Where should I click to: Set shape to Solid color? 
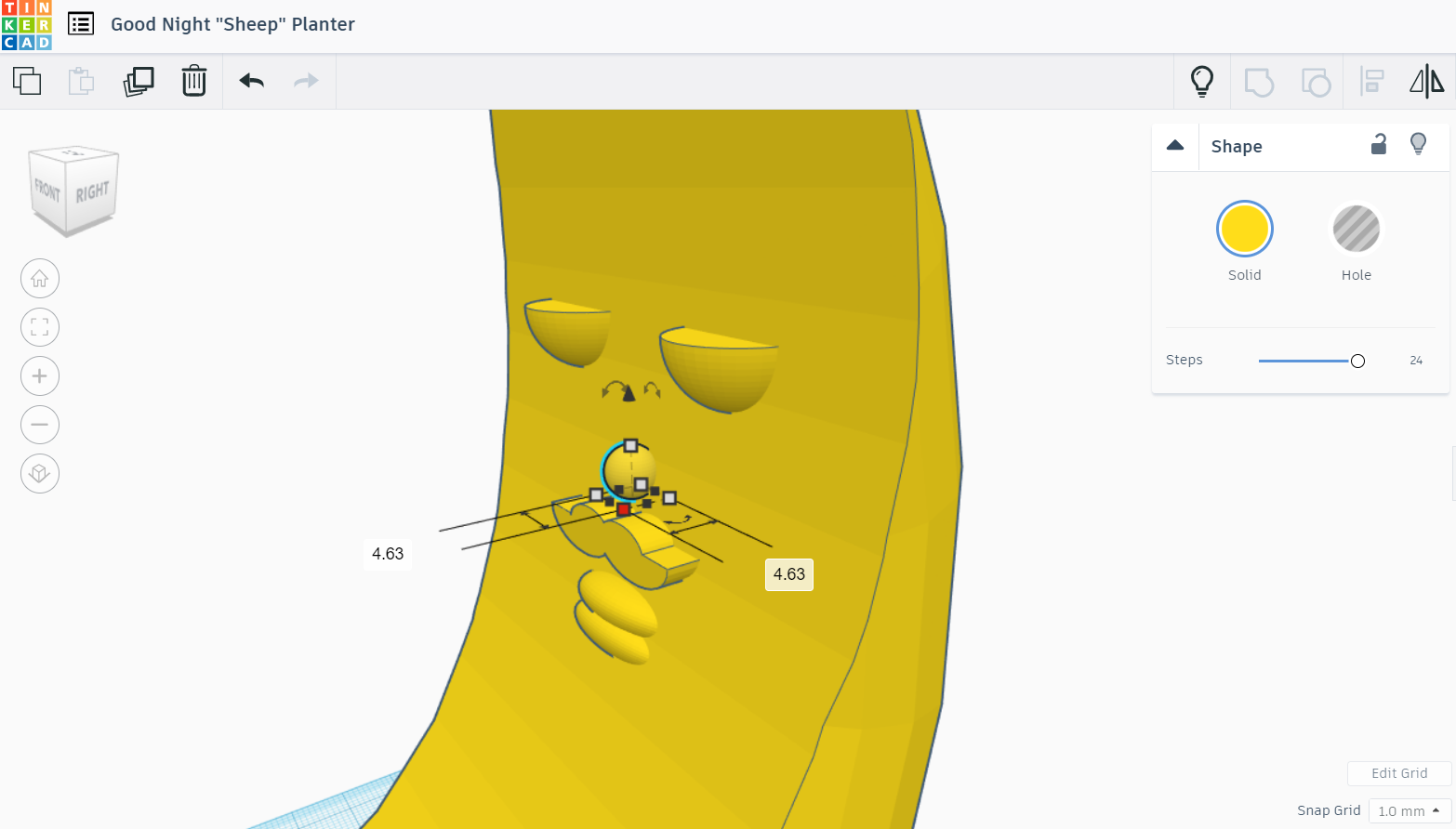tap(1245, 229)
